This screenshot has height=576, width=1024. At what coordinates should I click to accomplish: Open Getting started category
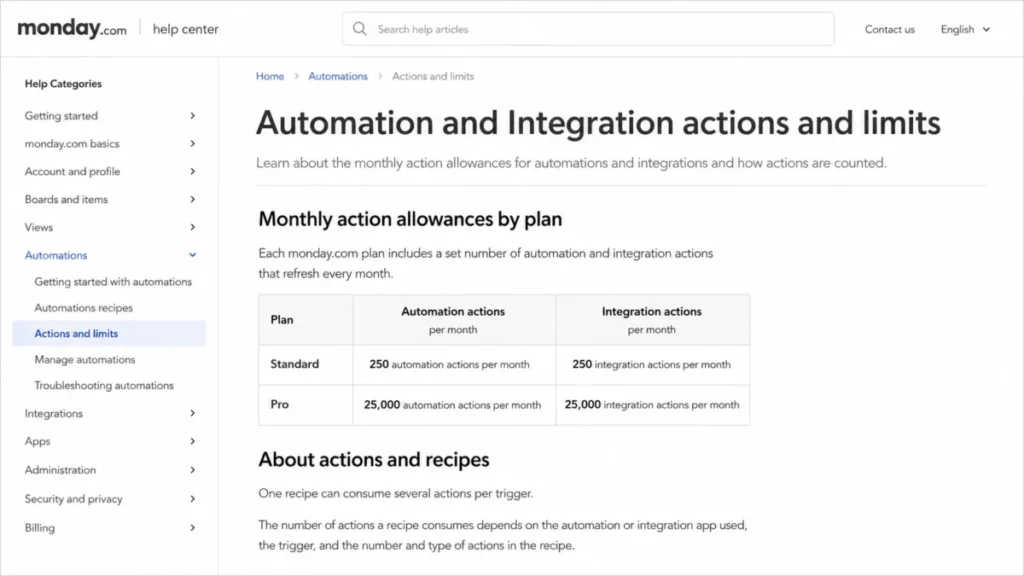61,116
